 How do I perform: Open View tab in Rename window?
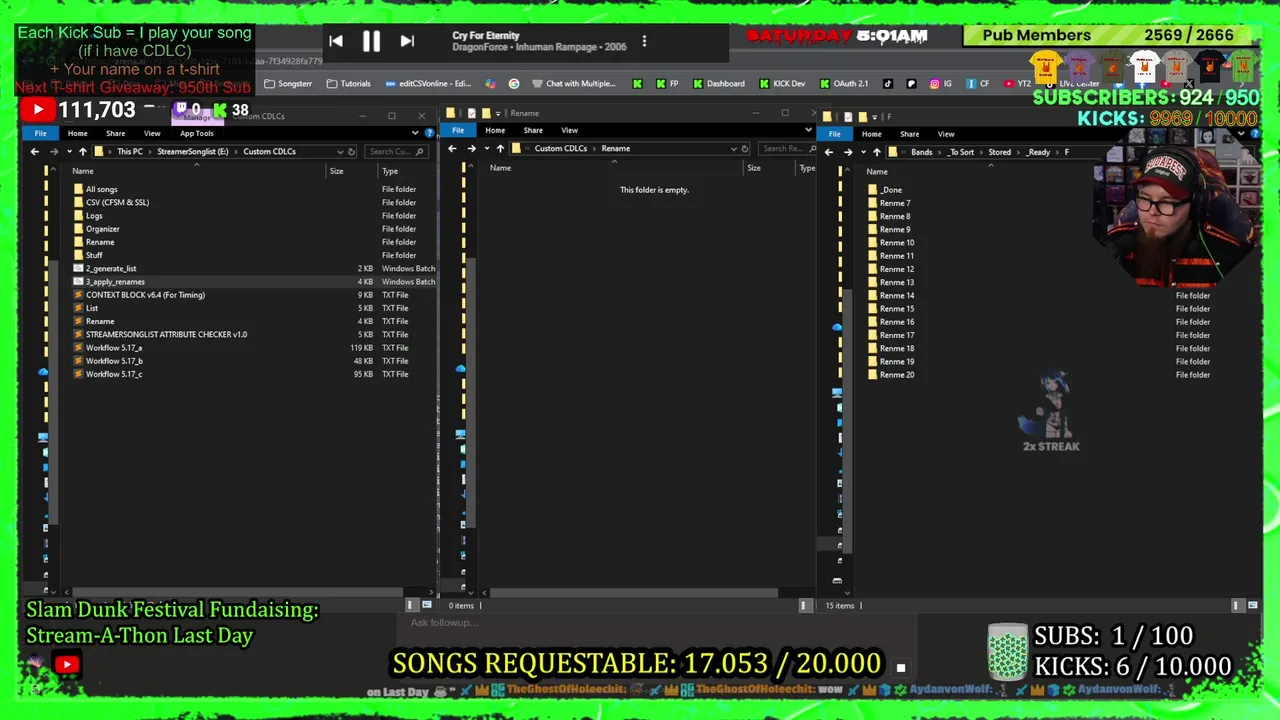click(x=569, y=130)
